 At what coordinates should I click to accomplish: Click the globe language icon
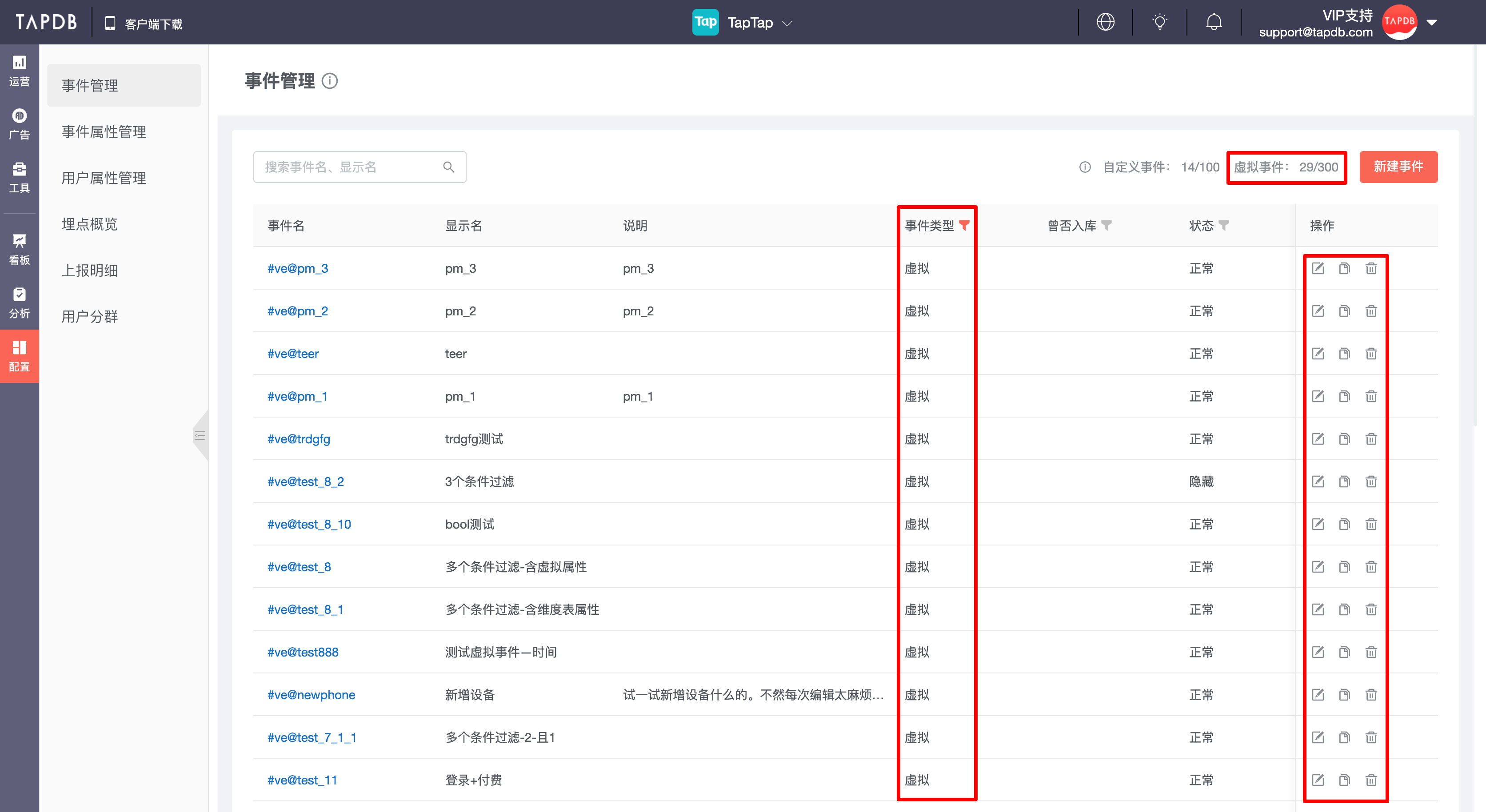1105,23
